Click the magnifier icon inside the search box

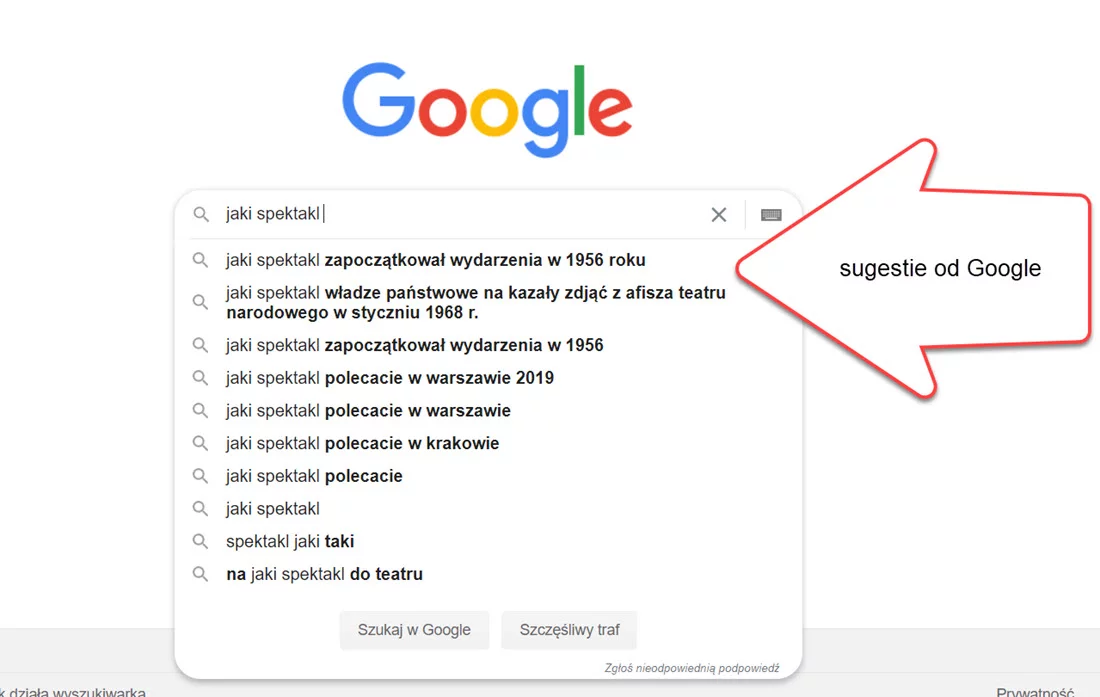200,214
